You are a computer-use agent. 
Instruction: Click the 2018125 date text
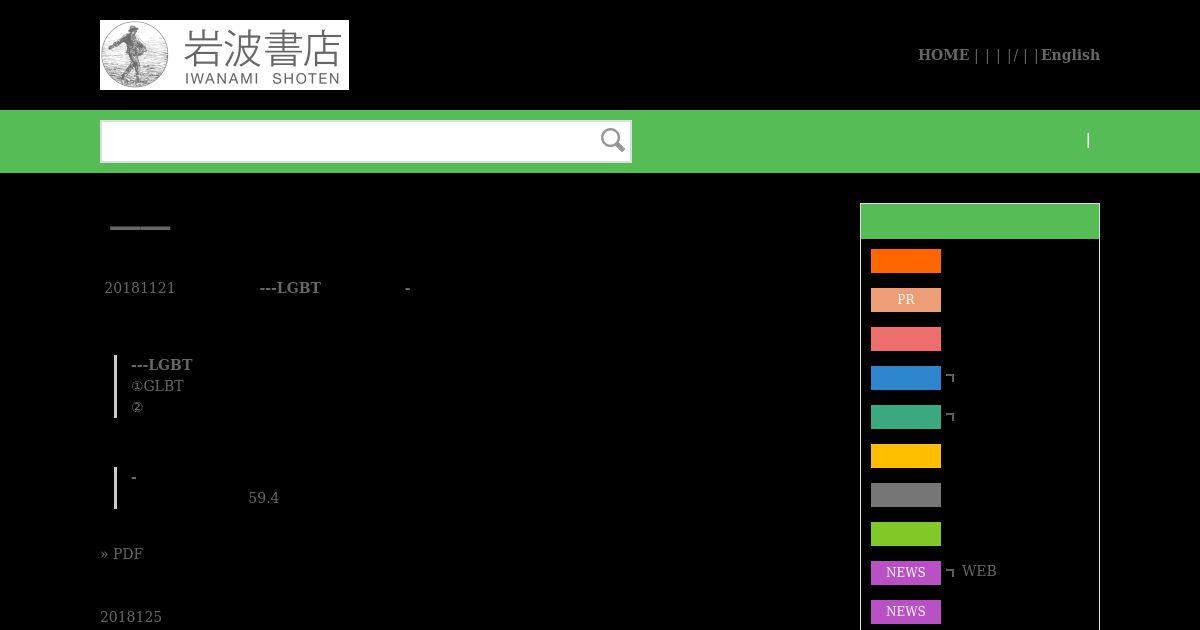point(131,617)
